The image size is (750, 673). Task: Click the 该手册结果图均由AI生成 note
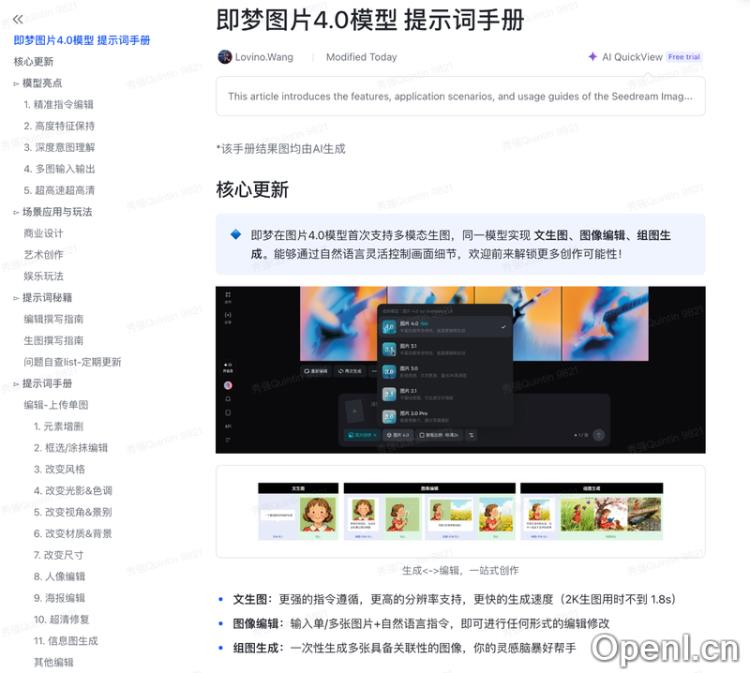[x=281, y=149]
